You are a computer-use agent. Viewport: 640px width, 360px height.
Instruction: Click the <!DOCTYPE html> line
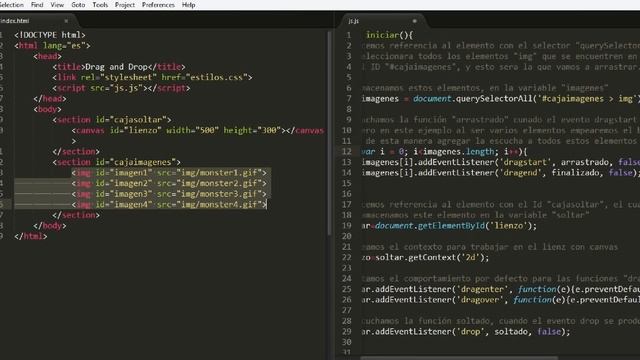point(50,35)
